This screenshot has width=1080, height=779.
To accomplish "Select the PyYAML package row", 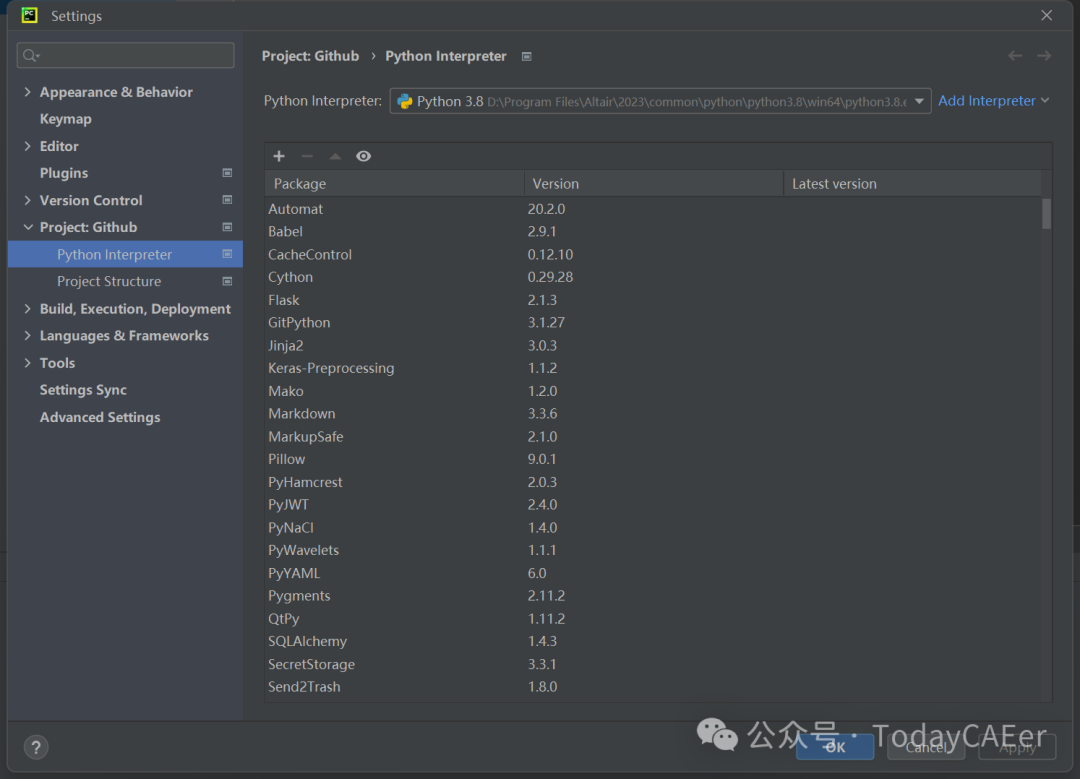I will point(653,573).
